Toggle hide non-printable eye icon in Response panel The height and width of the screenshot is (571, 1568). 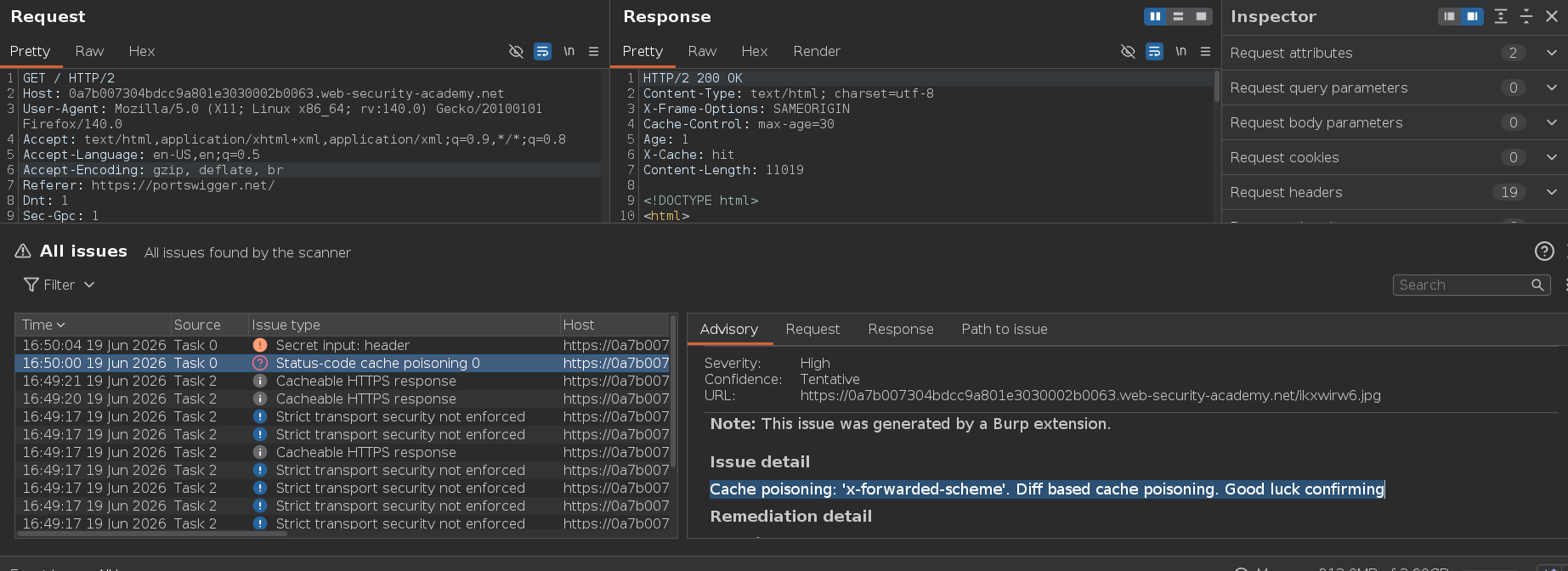click(1128, 51)
